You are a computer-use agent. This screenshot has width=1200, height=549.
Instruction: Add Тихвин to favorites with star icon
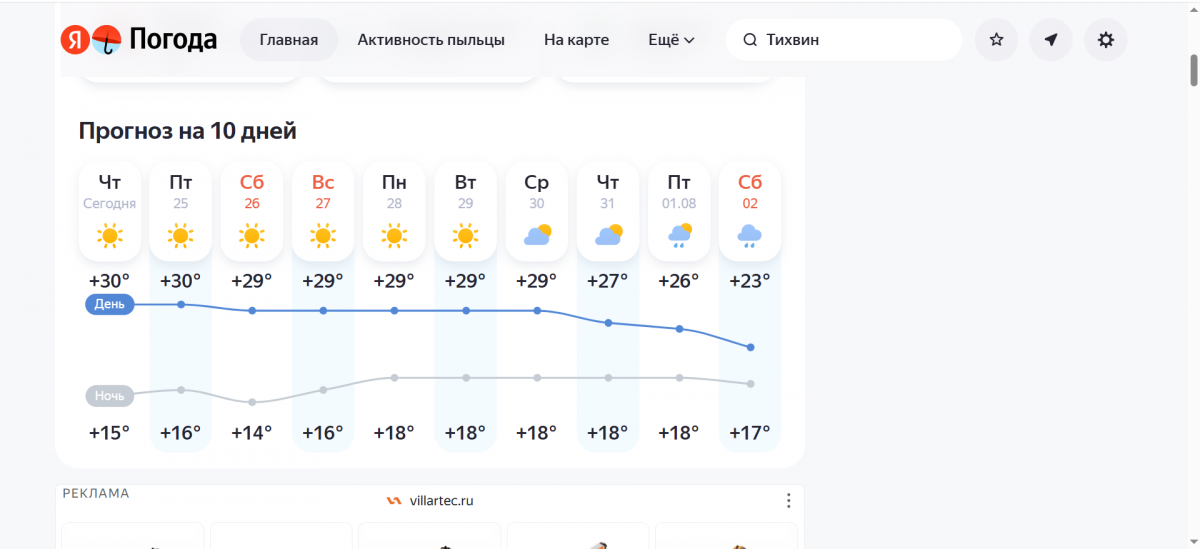tap(996, 40)
